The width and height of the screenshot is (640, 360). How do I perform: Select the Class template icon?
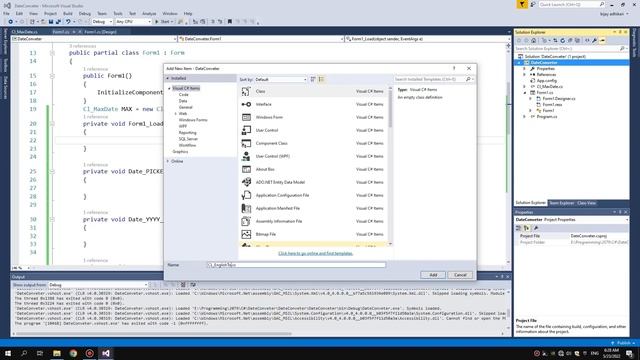coord(246,91)
